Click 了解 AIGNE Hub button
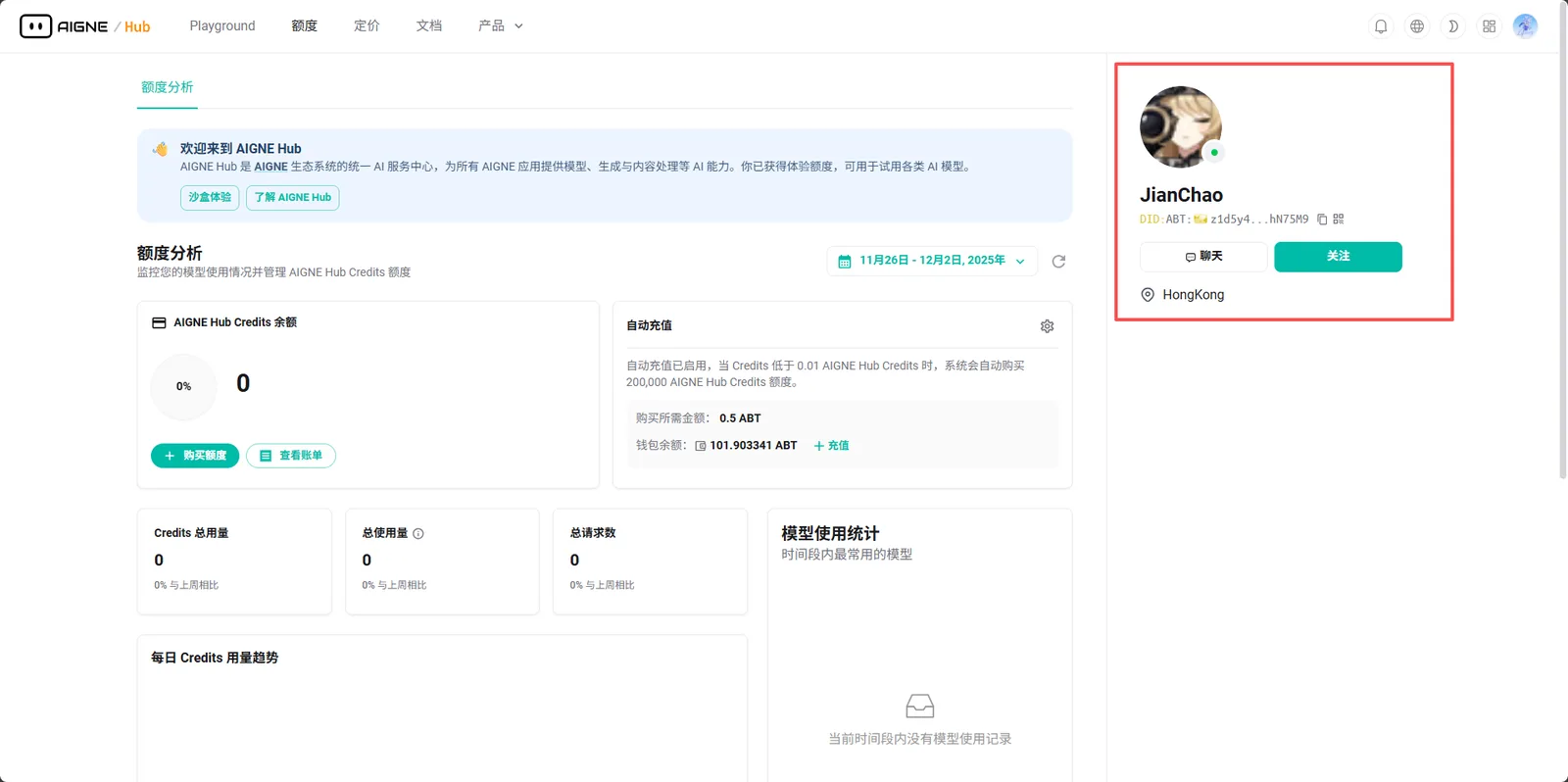1568x782 pixels. tap(293, 198)
